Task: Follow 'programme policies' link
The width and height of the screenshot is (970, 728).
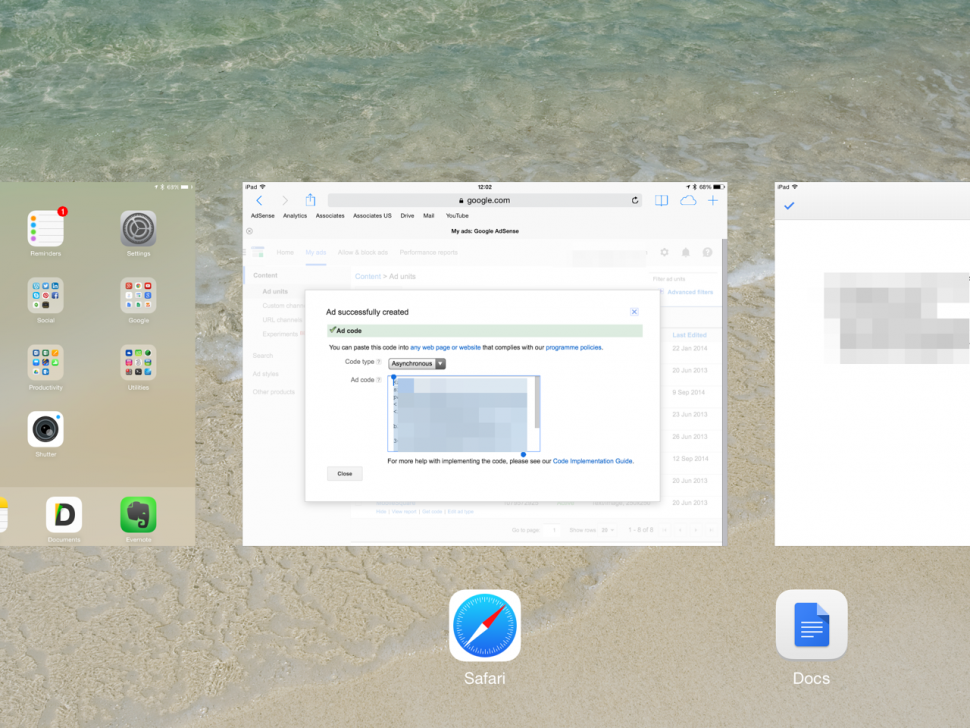Action: pyautogui.click(x=573, y=348)
